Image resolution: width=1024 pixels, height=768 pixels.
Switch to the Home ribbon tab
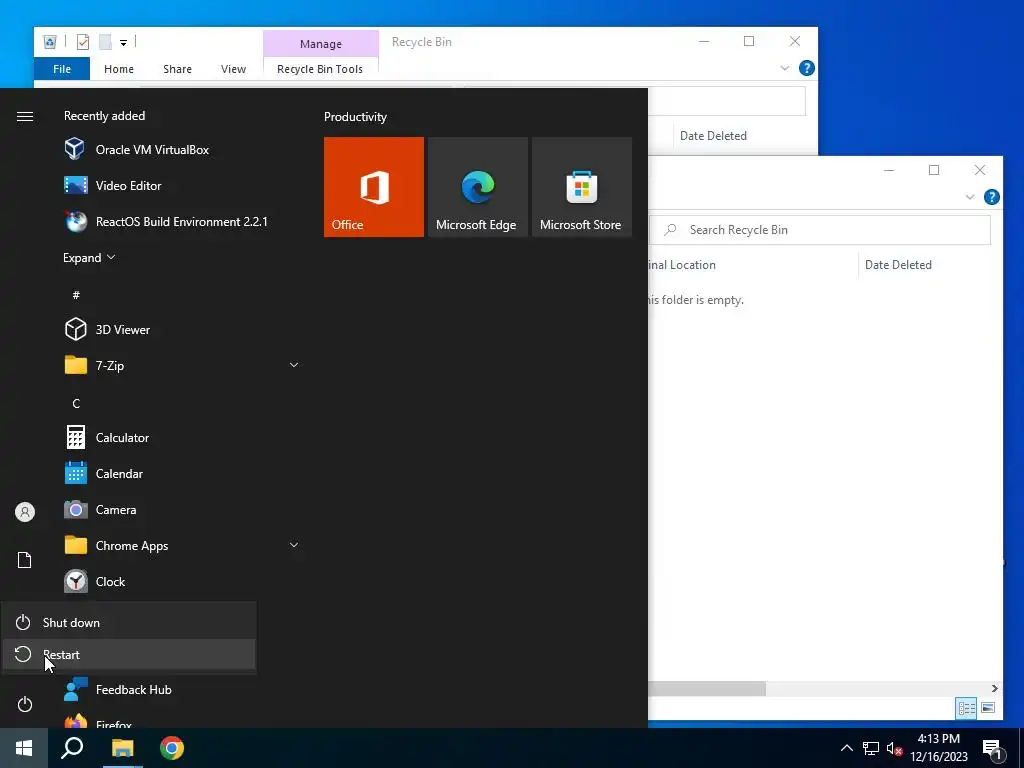click(119, 69)
